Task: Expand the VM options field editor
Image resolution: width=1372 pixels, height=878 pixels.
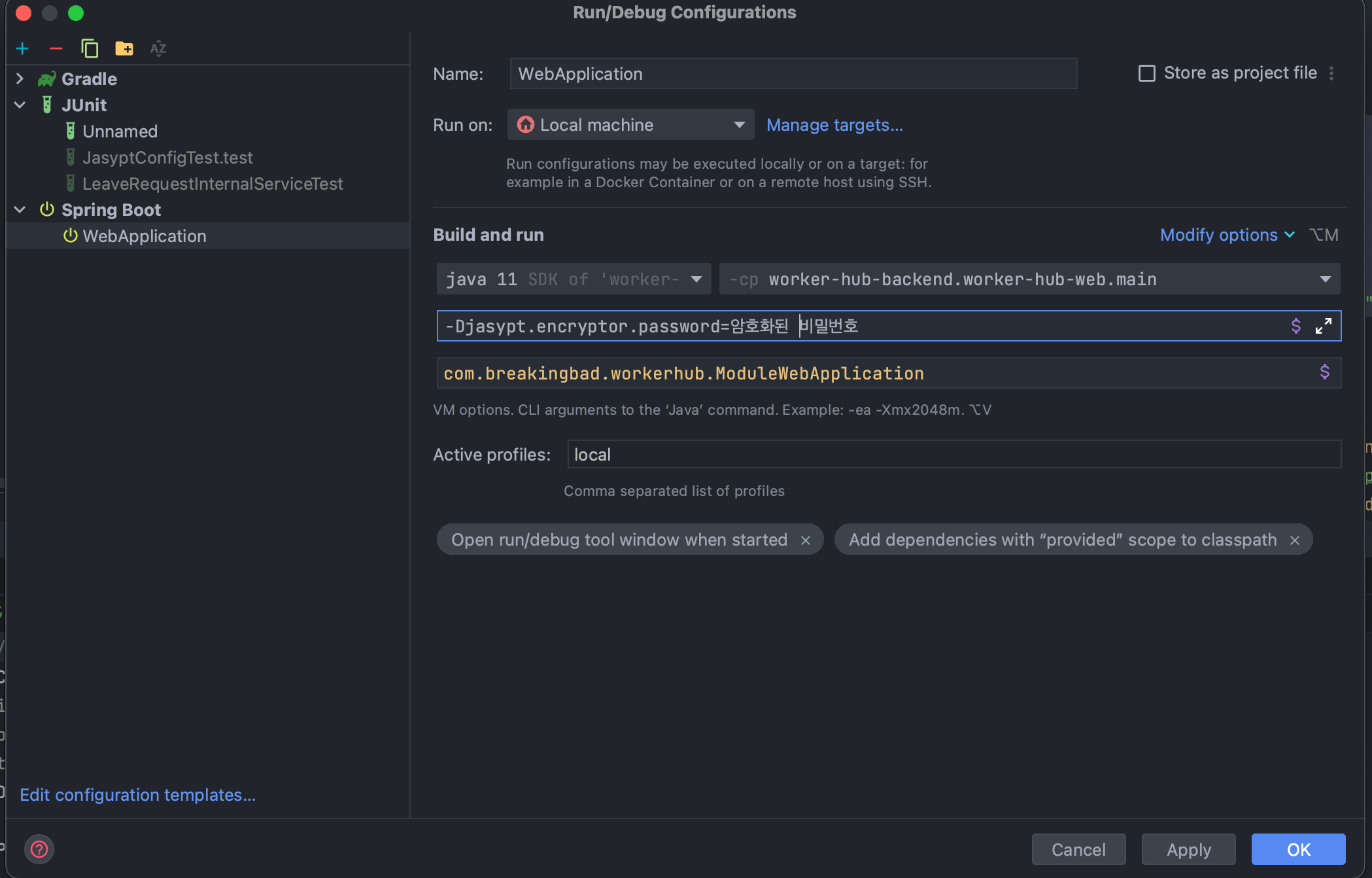Action: point(1323,326)
